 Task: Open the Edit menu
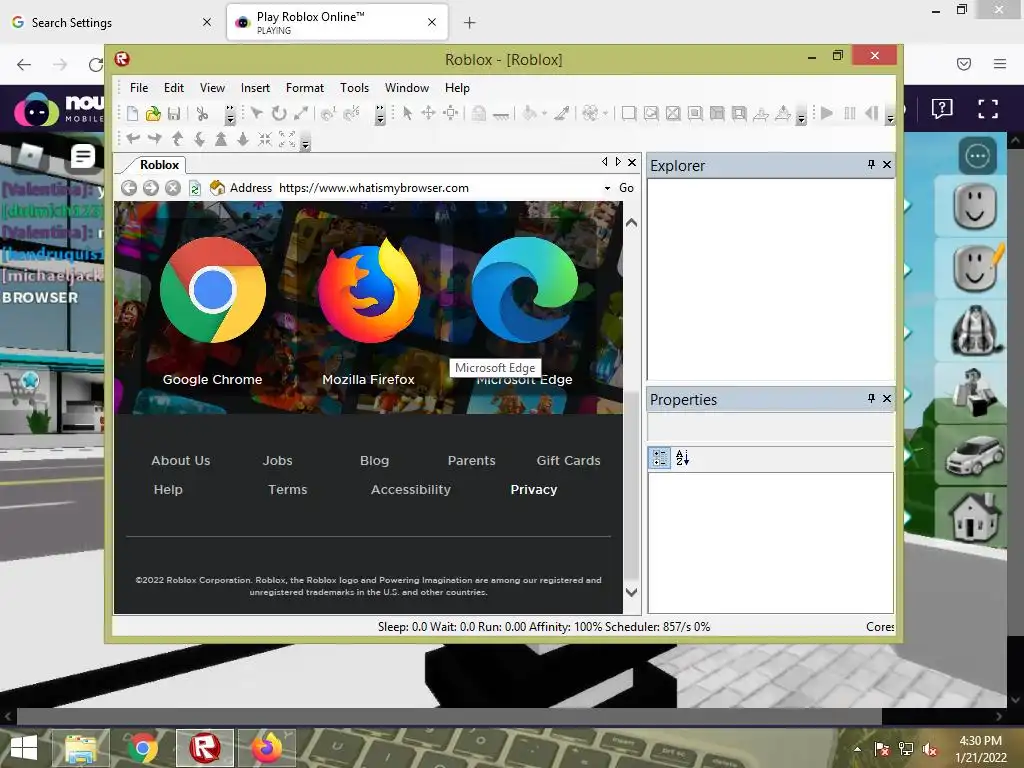point(174,88)
